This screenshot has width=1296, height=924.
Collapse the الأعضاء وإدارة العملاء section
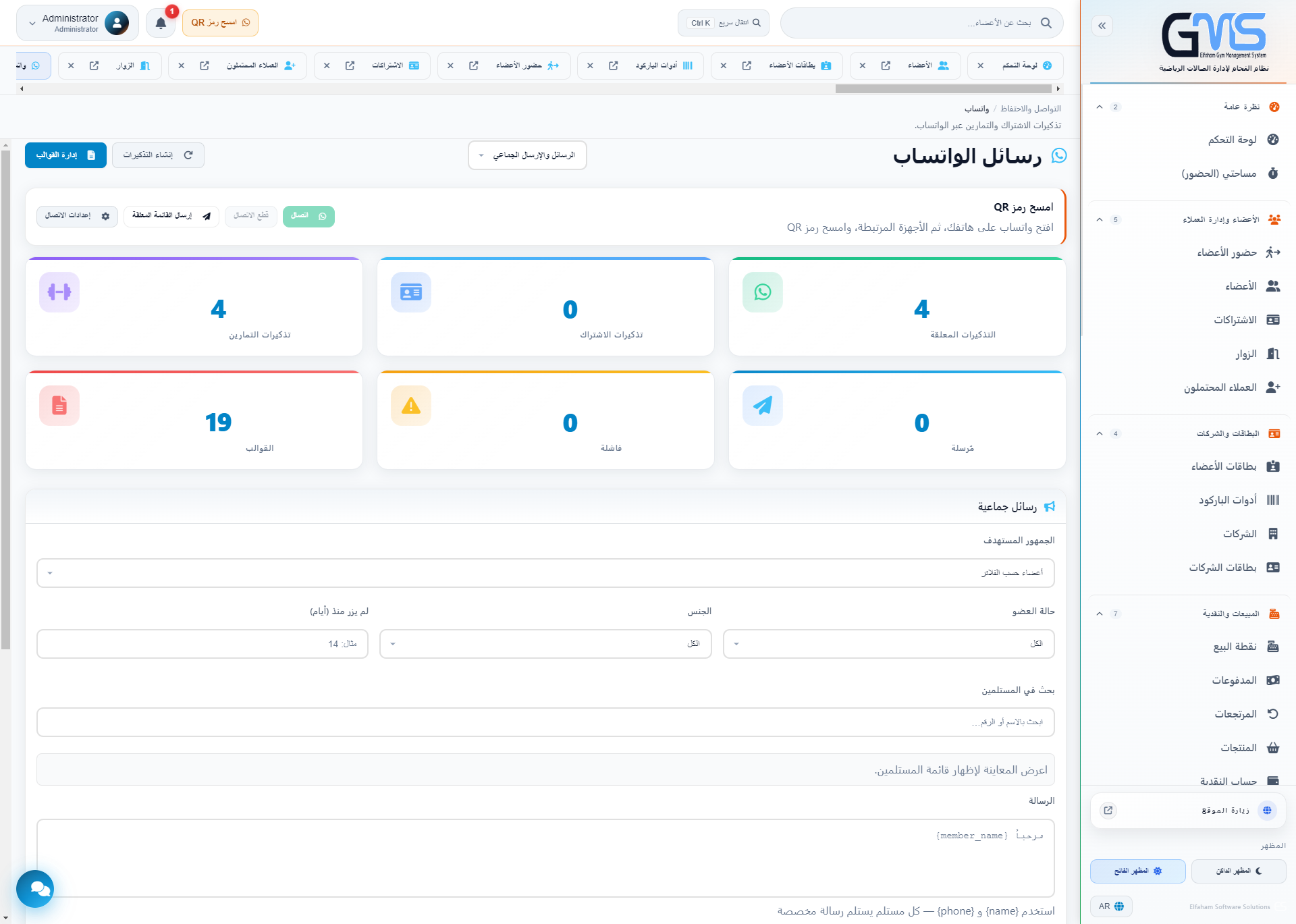coord(1100,219)
